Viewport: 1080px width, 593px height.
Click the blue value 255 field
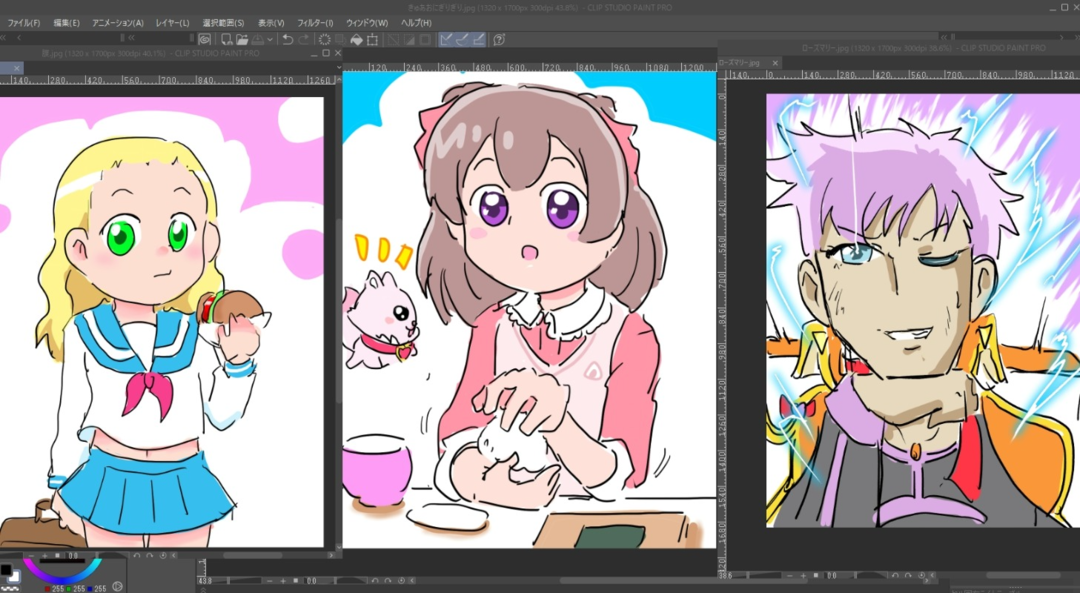[101, 589]
